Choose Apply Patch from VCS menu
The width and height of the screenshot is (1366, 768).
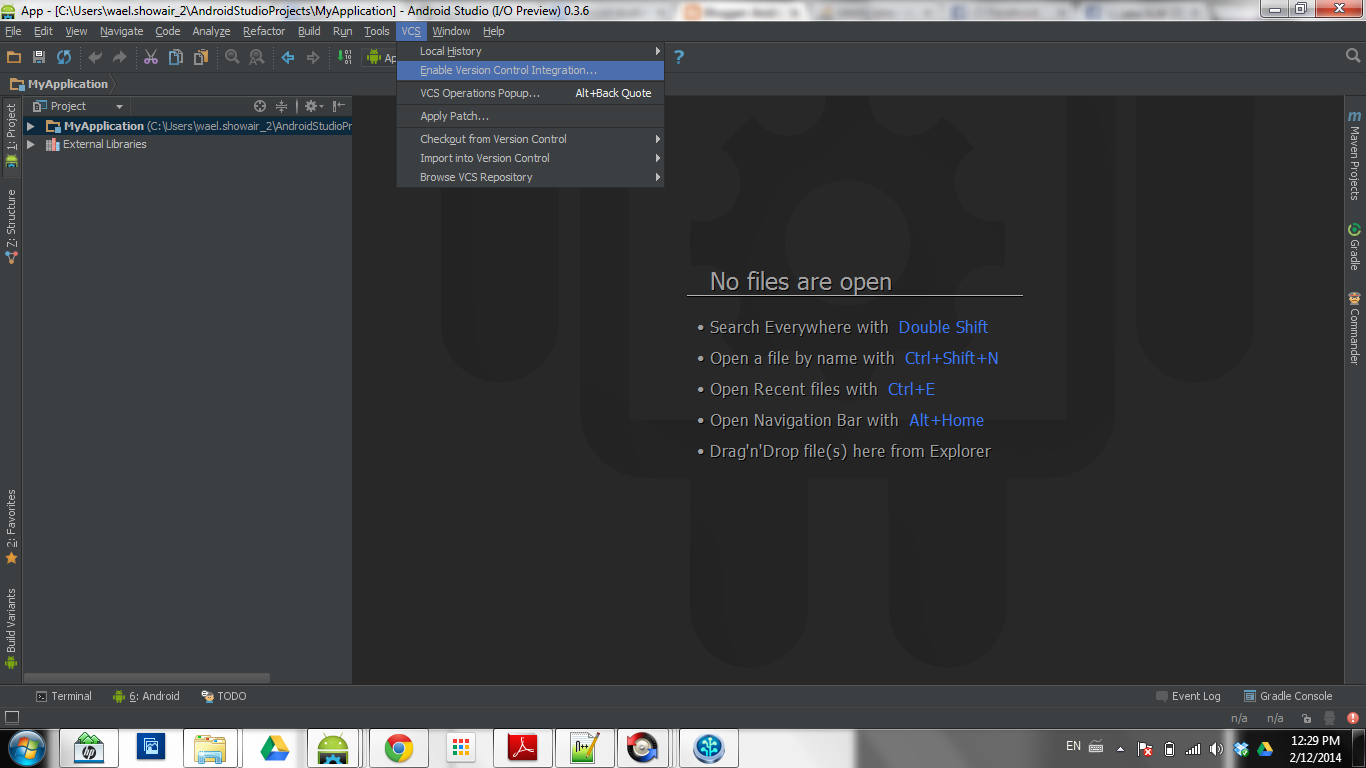pos(530,116)
